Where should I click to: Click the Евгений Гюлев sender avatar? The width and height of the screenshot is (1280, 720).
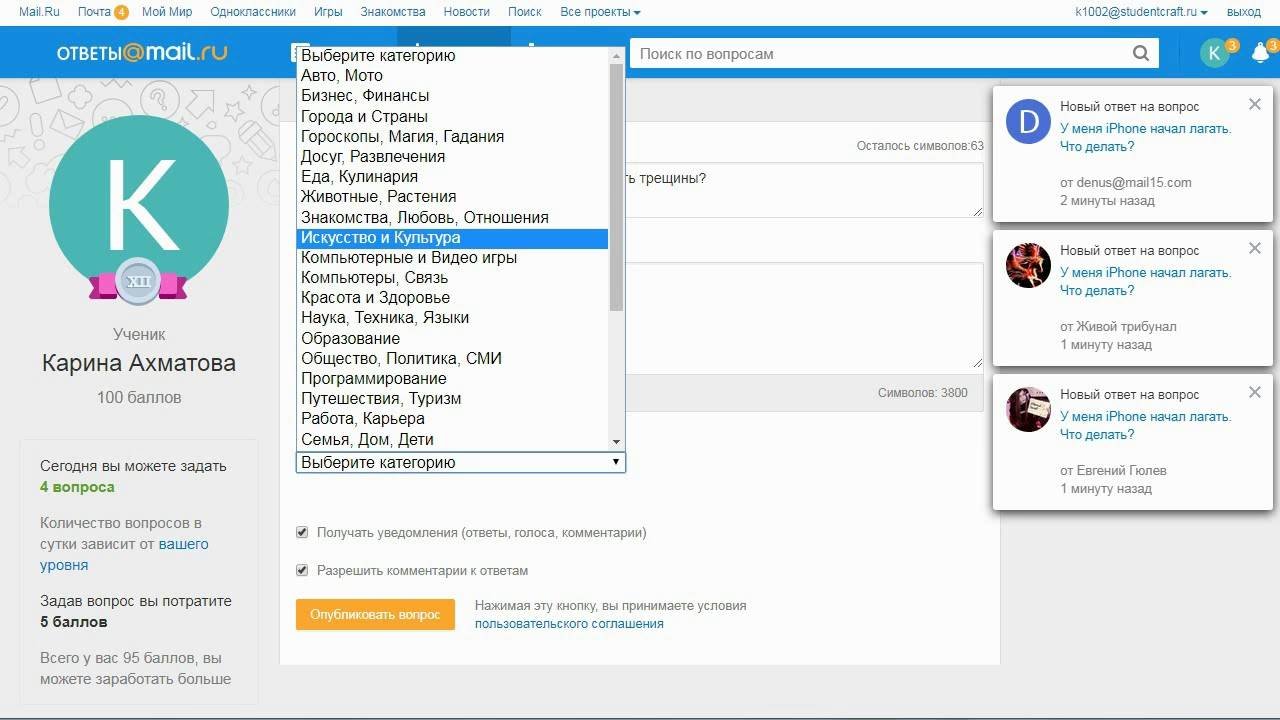point(1028,409)
